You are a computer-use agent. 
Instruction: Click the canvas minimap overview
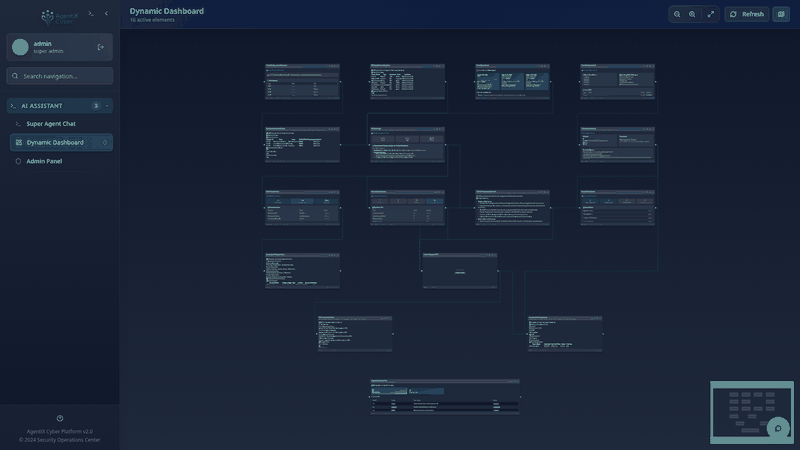click(x=752, y=412)
